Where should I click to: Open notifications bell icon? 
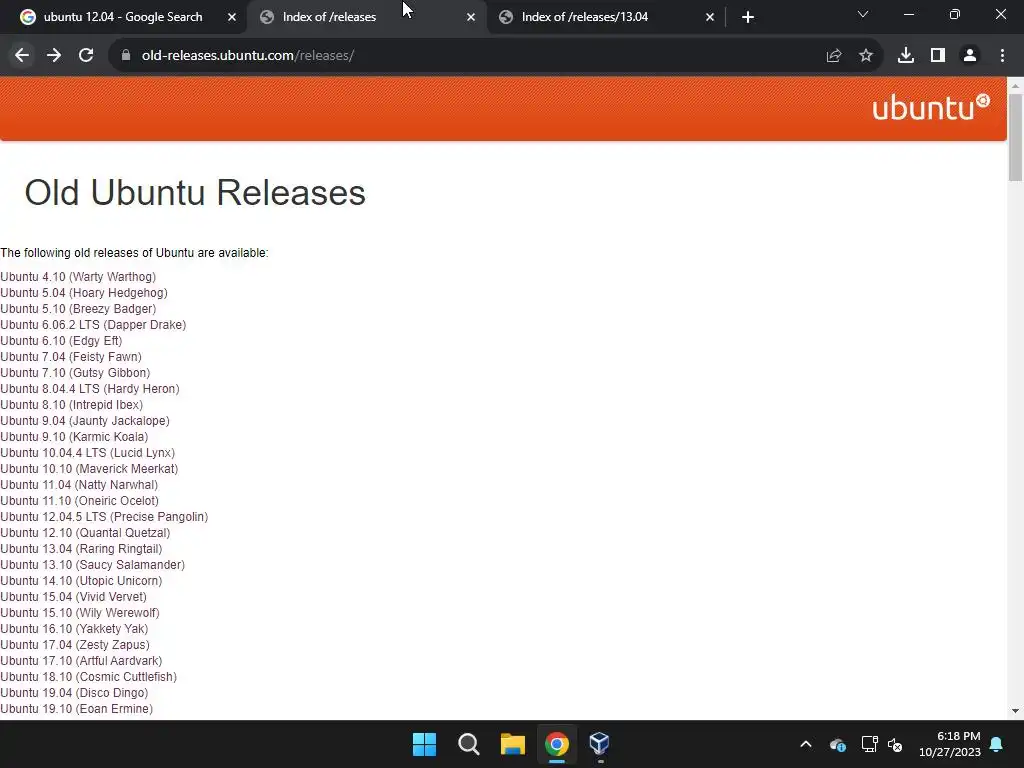(x=997, y=744)
